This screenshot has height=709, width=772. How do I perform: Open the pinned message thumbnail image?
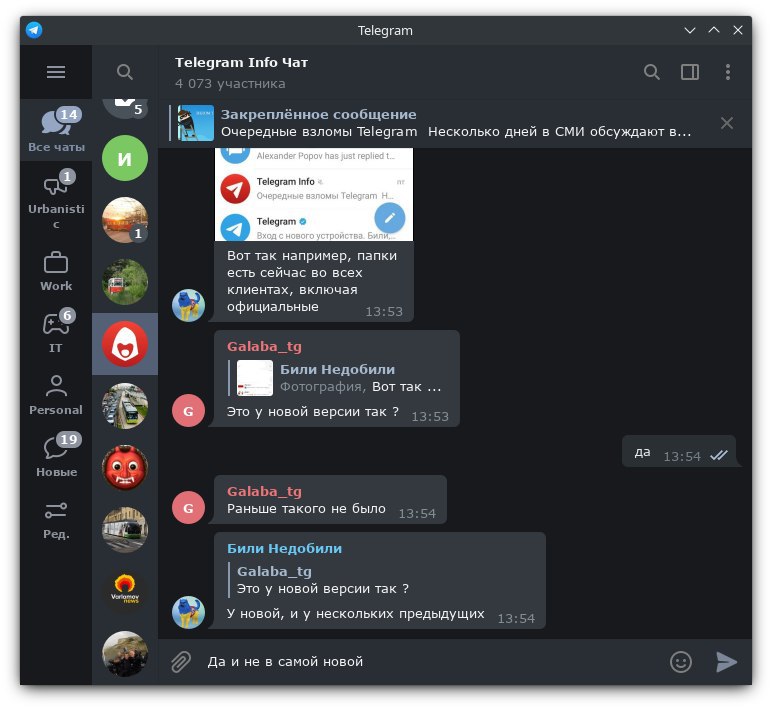[195, 123]
